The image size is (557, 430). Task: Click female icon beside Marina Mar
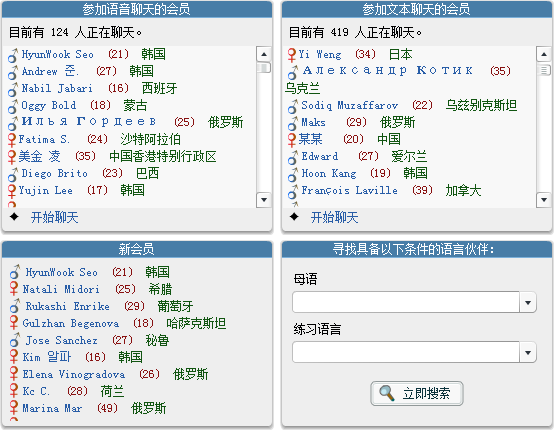[14, 407]
